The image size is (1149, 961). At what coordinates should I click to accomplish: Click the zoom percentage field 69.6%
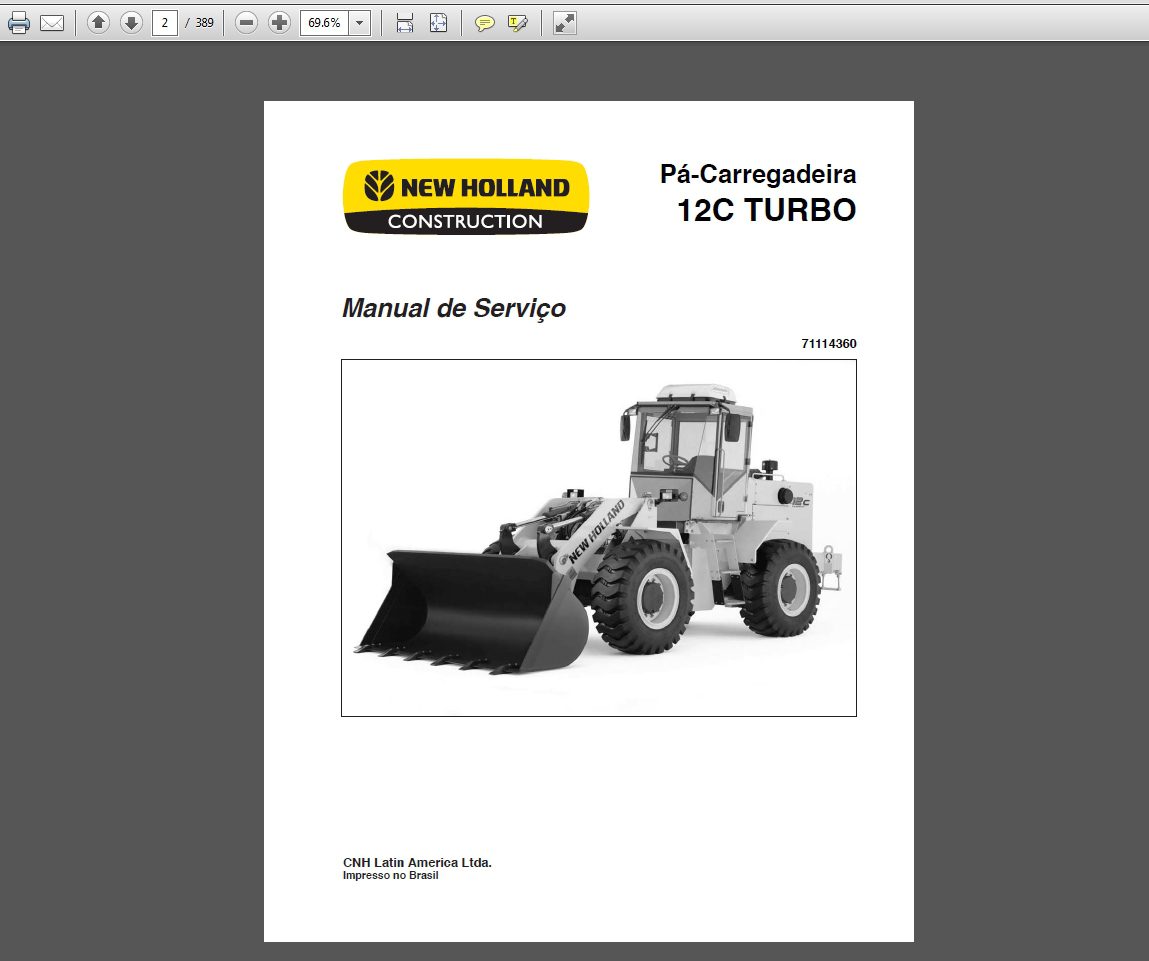pyautogui.click(x=325, y=23)
